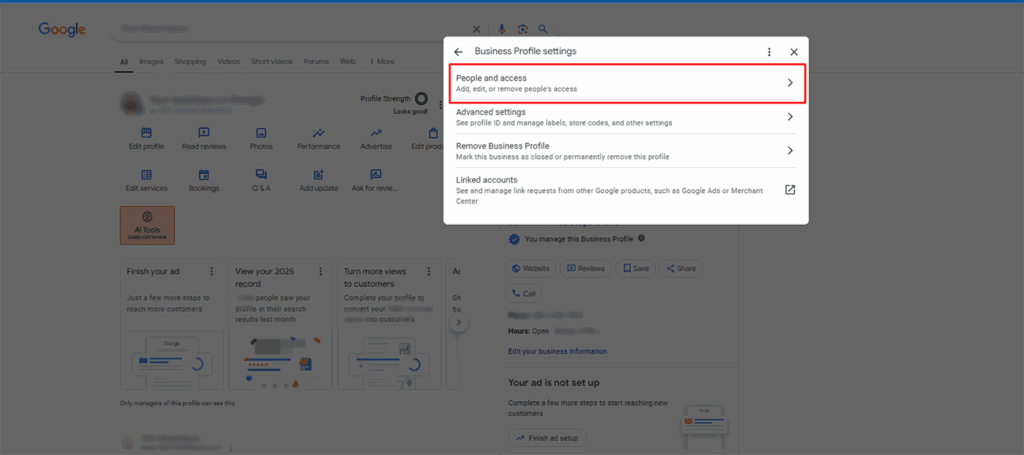Open the Read reviews shortcut

click(x=203, y=133)
